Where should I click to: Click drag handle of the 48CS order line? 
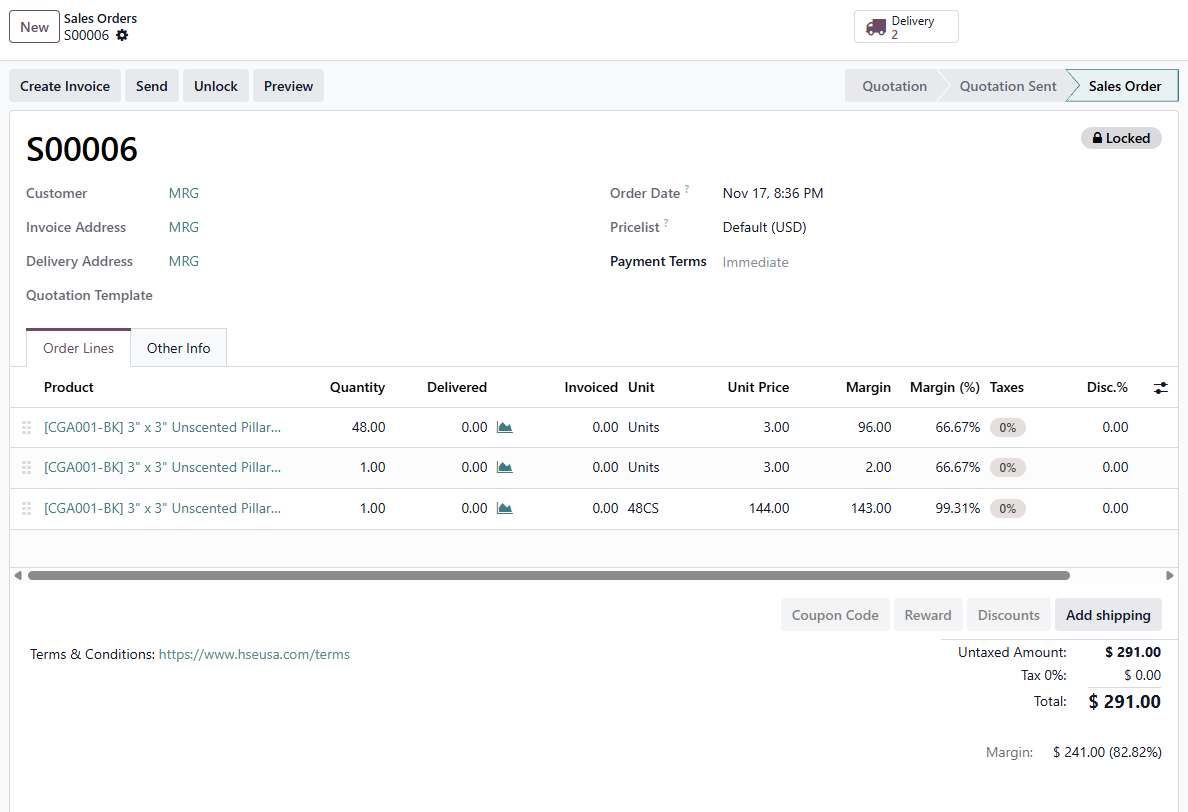pos(26,508)
